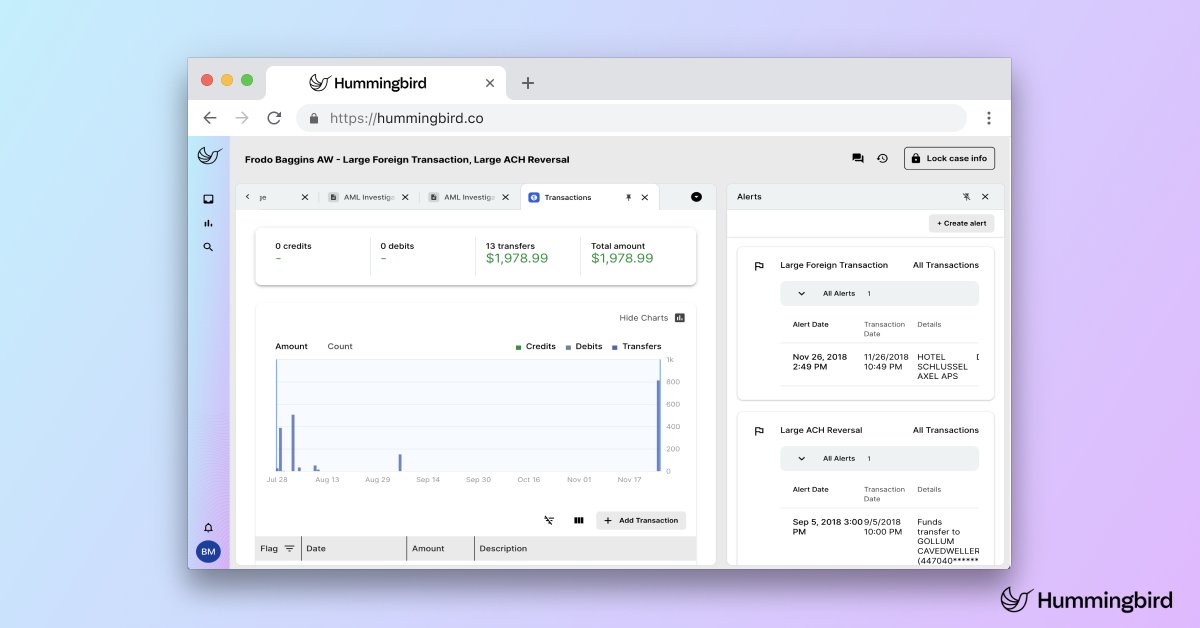The image size is (1200, 628).
Task: Pin the Alerts panel
Action: (x=966, y=197)
